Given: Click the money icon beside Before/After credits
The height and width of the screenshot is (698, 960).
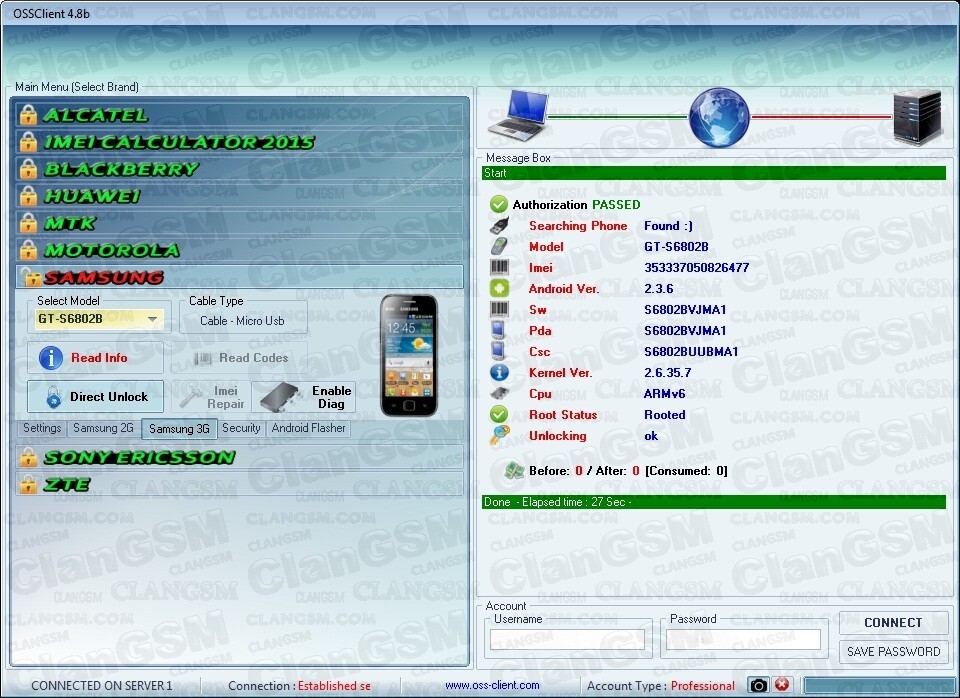Looking at the screenshot, I should 514,470.
